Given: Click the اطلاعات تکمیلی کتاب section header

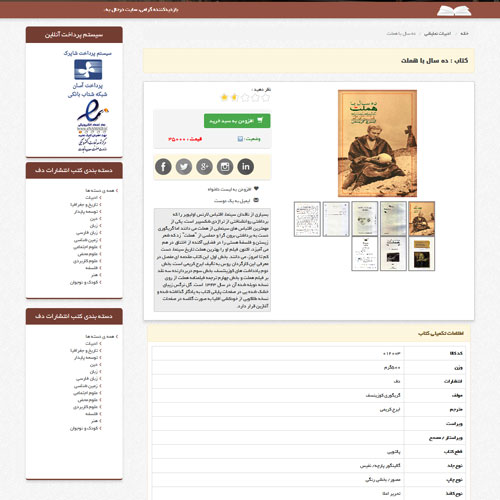Looking at the screenshot, I should (308, 333).
